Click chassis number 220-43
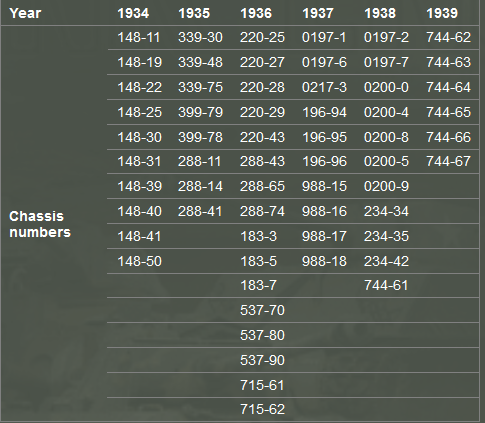The width and height of the screenshot is (485, 423). tap(262, 137)
